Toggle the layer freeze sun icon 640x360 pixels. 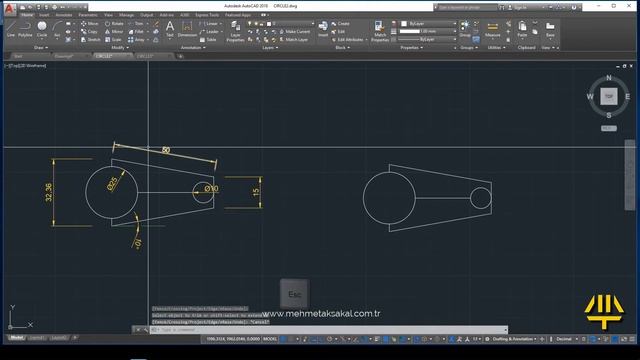(x=256, y=24)
